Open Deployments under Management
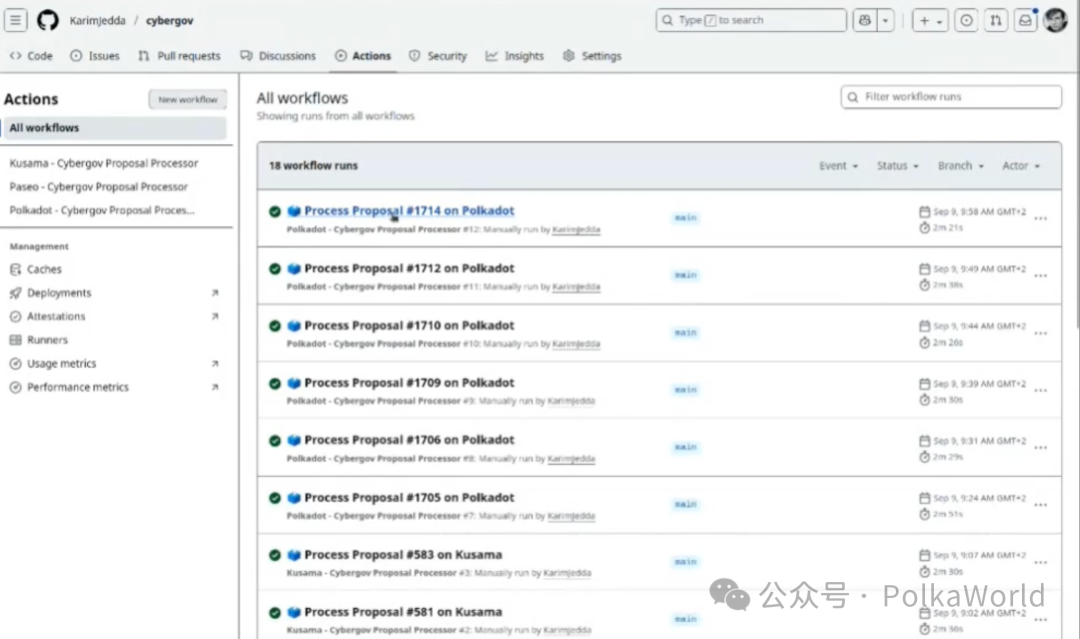This screenshot has width=1080, height=639. point(59,293)
